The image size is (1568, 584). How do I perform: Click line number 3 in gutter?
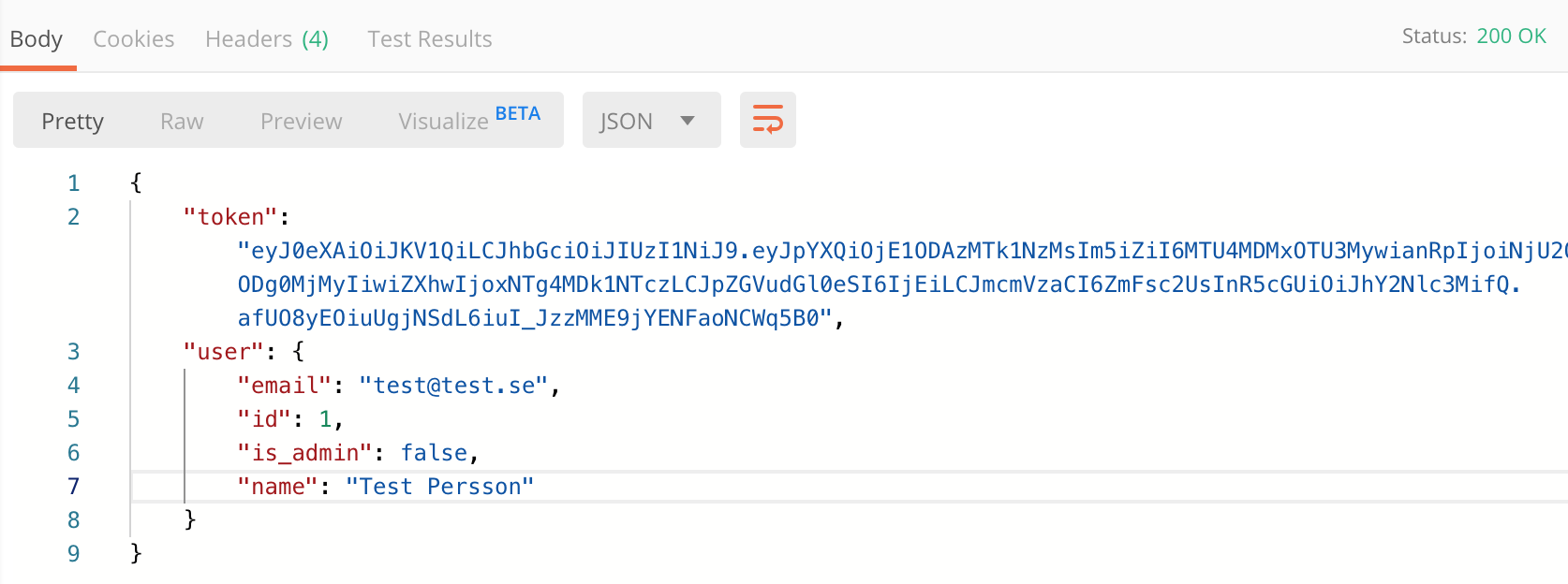coord(73,352)
